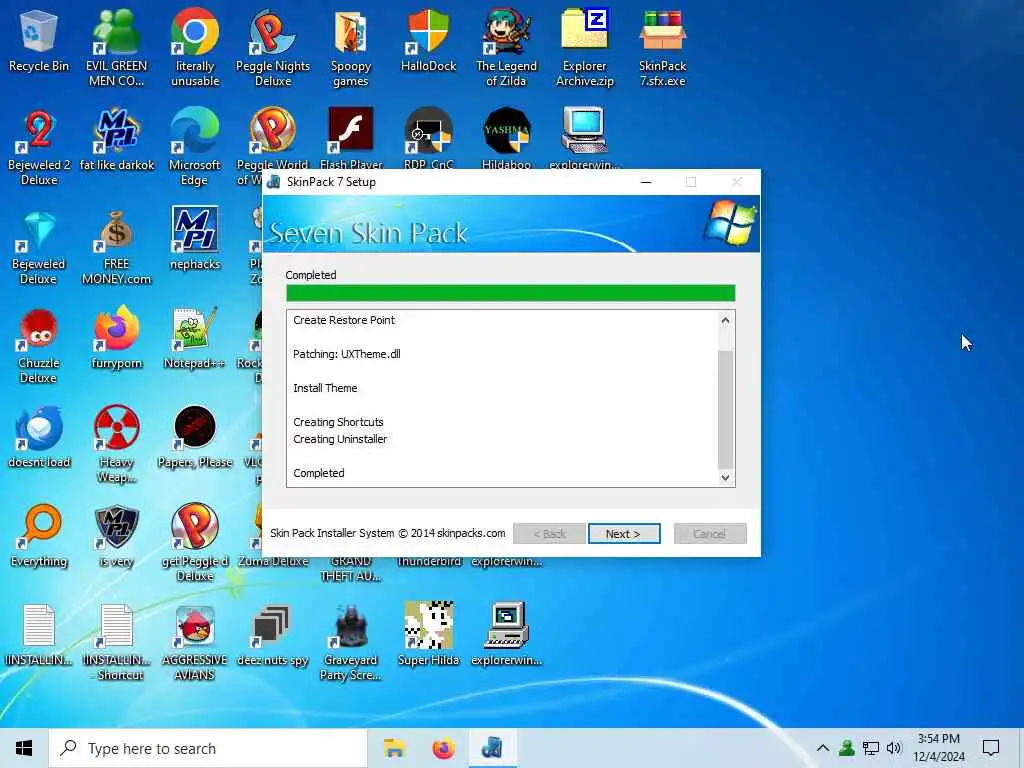Click the Cancel button in Setup

click(x=710, y=534)
